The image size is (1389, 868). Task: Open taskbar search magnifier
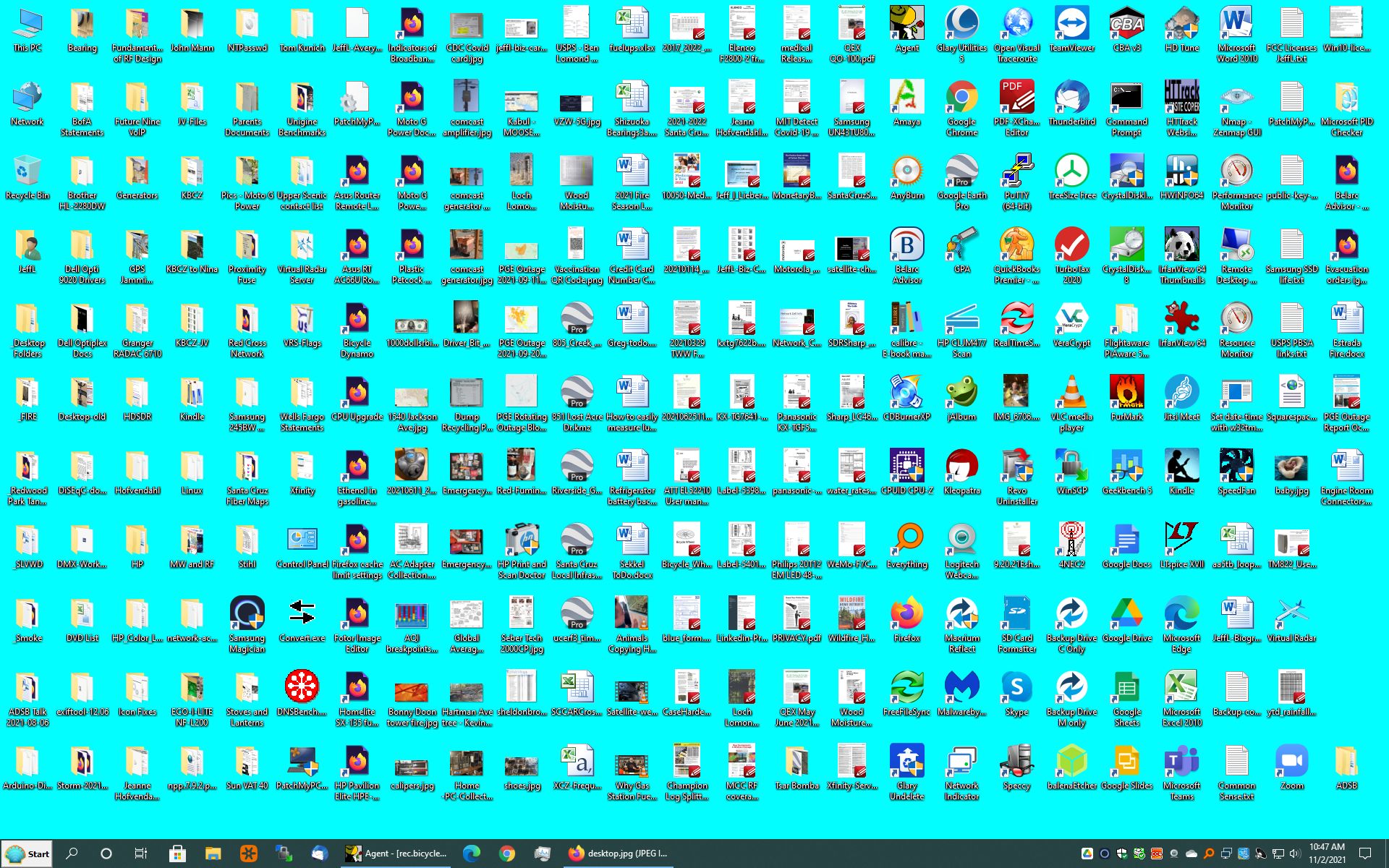(x=72, y=854)
